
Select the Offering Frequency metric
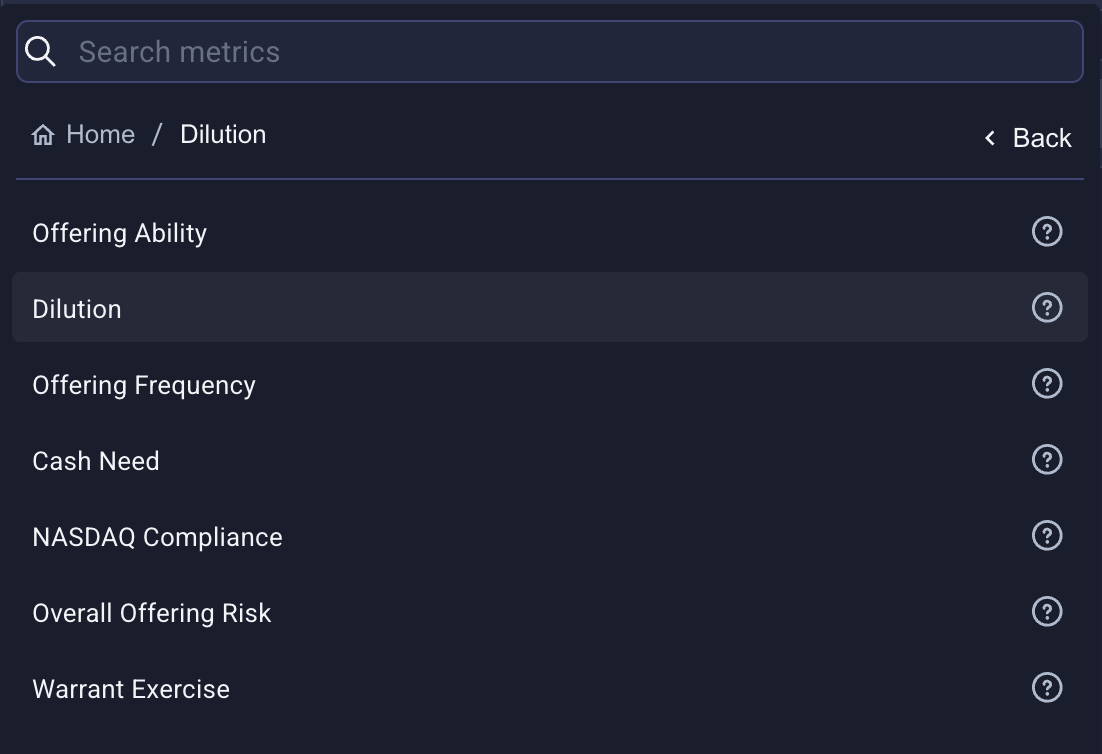tap(144, 385)
